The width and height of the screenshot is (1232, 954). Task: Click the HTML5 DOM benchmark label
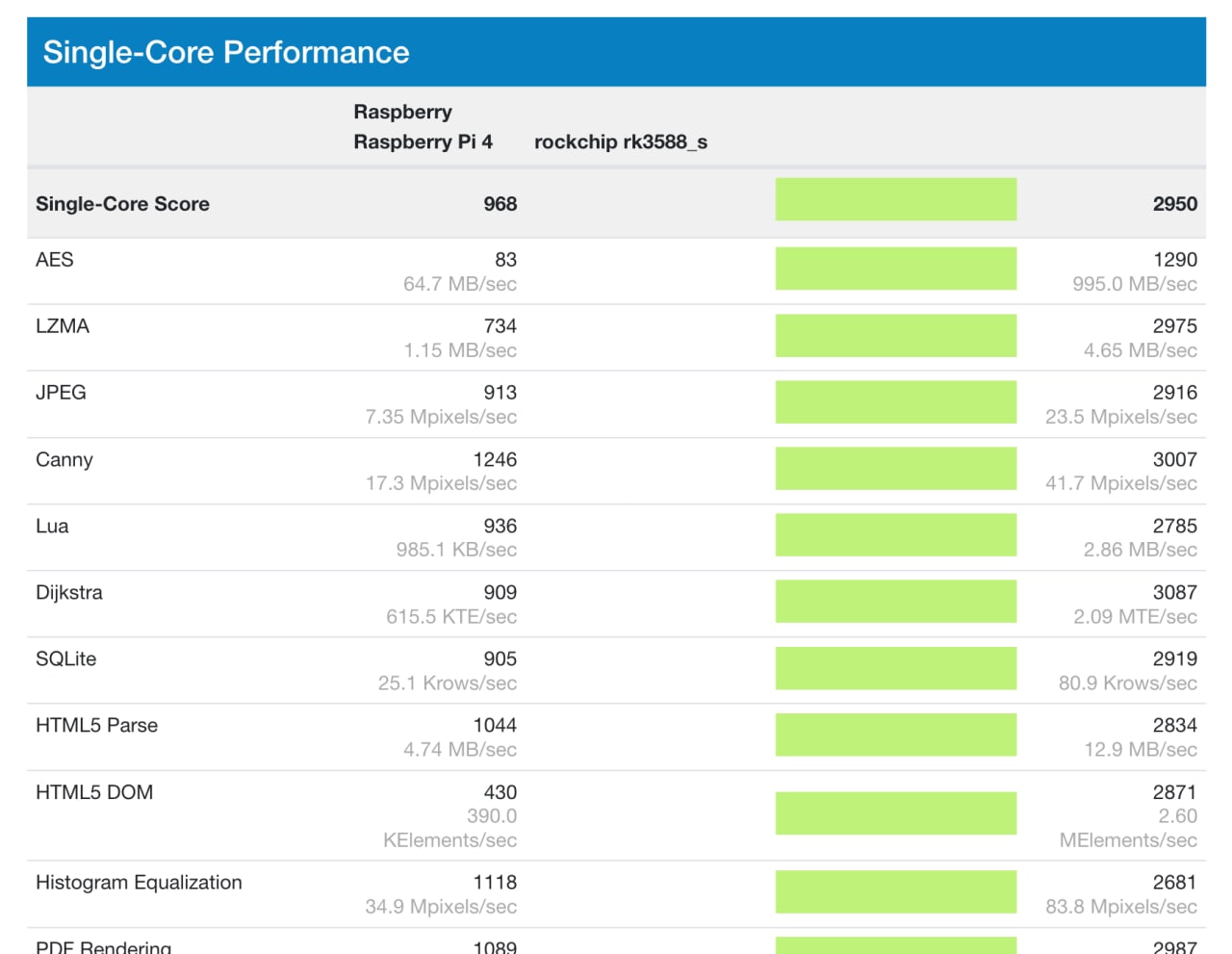(x=94, y=792)
